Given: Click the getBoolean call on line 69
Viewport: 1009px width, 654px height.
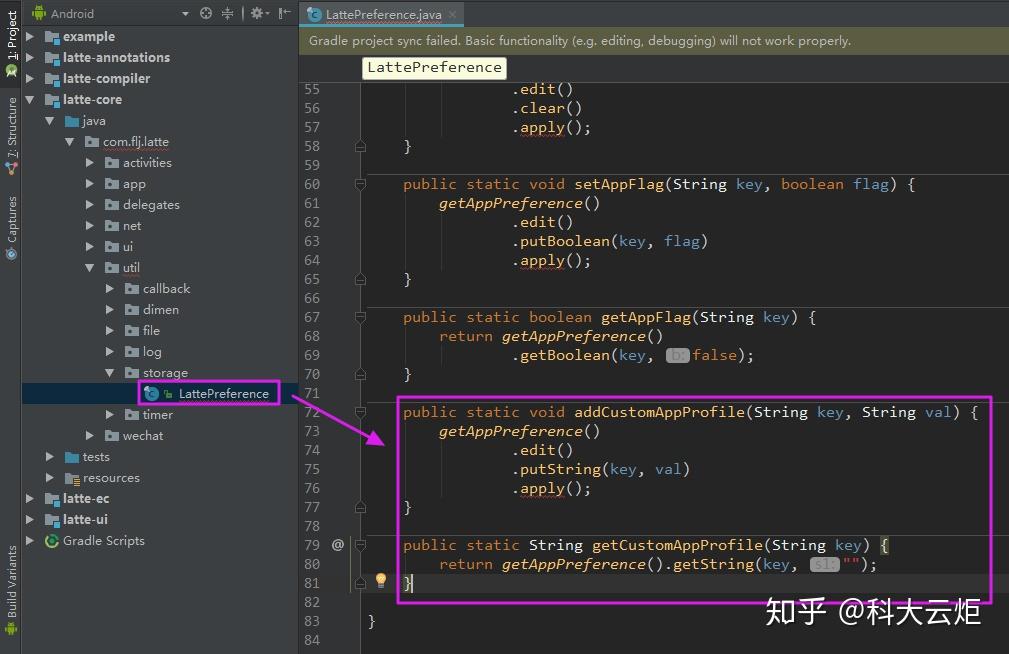Looking at the screenshot, I should click(x=564, y=355).
